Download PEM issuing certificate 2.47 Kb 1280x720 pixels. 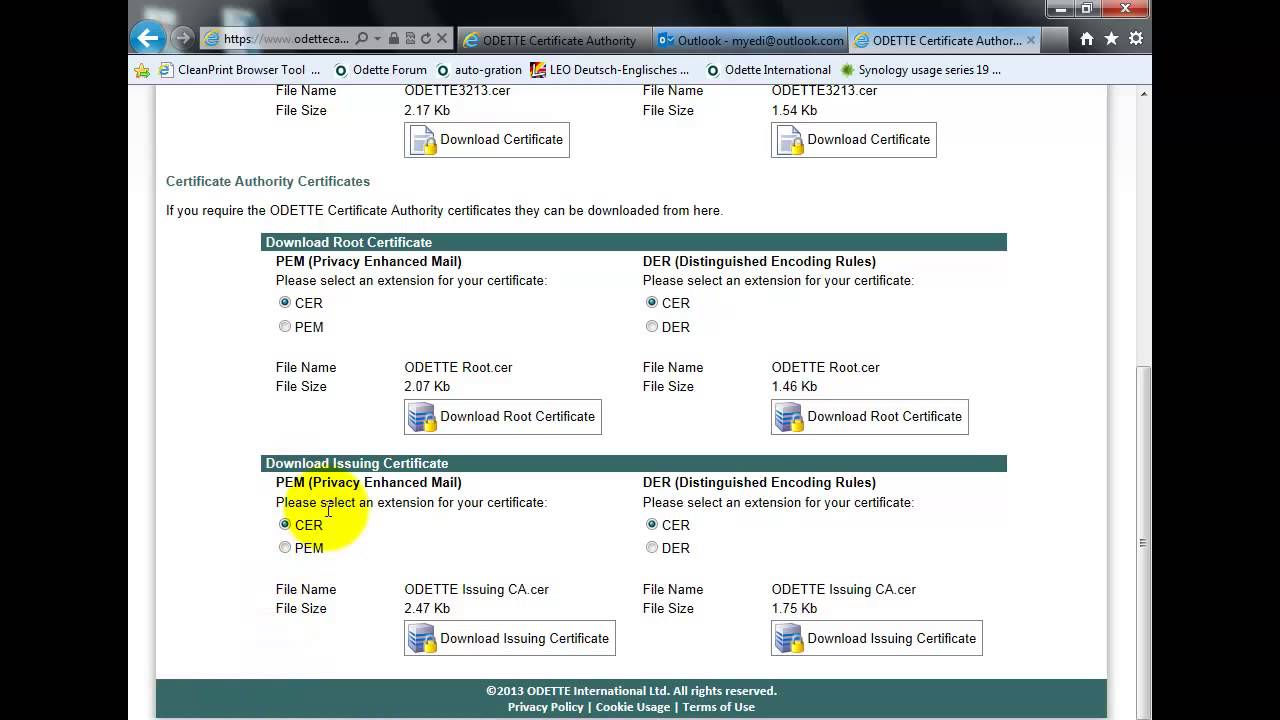click(x=510, y=638)
